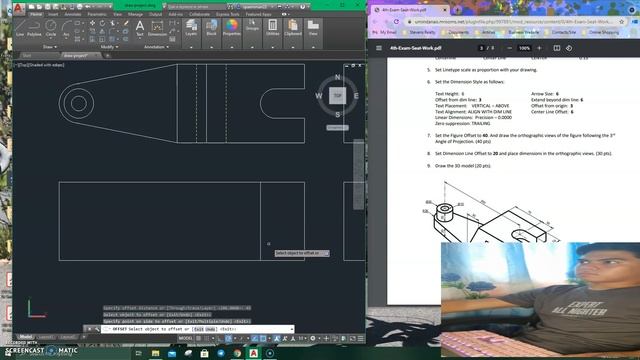Screen dimensions: 640x360
Task: Expand the Draw panel dropdown
Action: (50, 47)
